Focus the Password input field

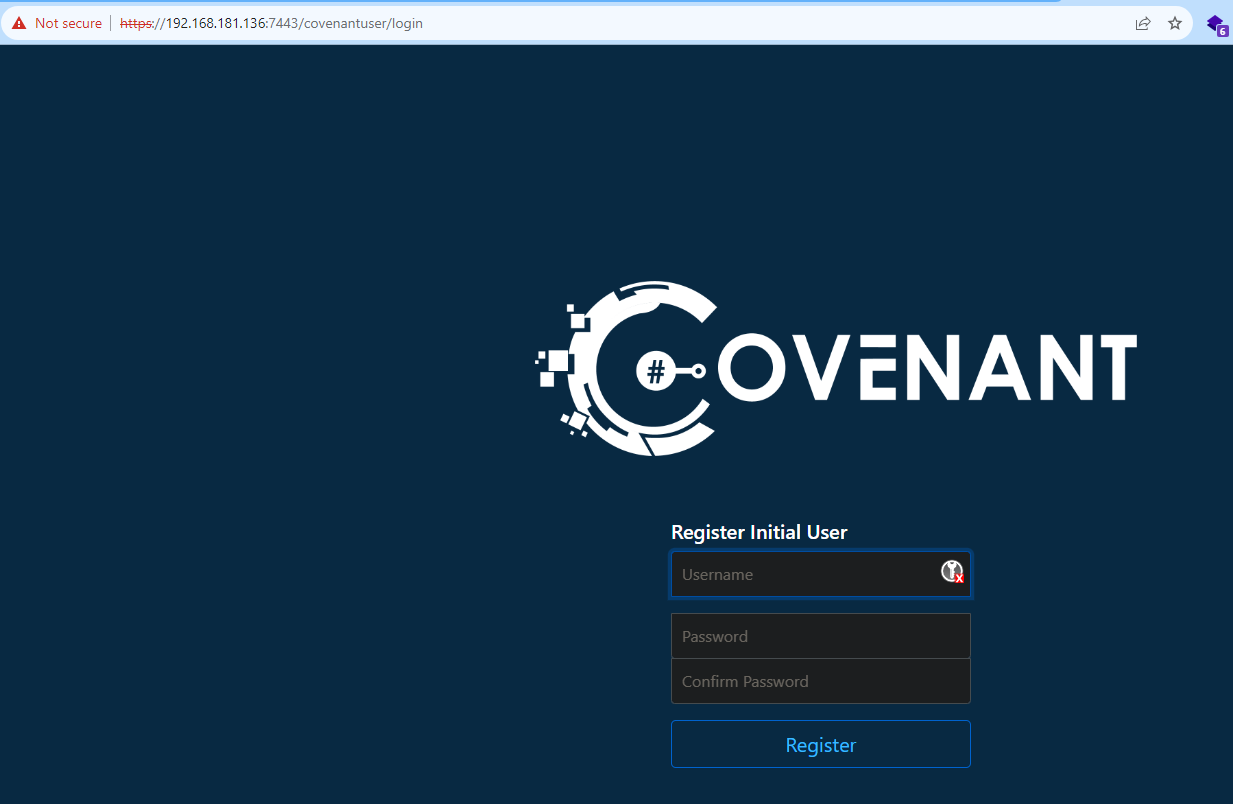tap(821, 636)
